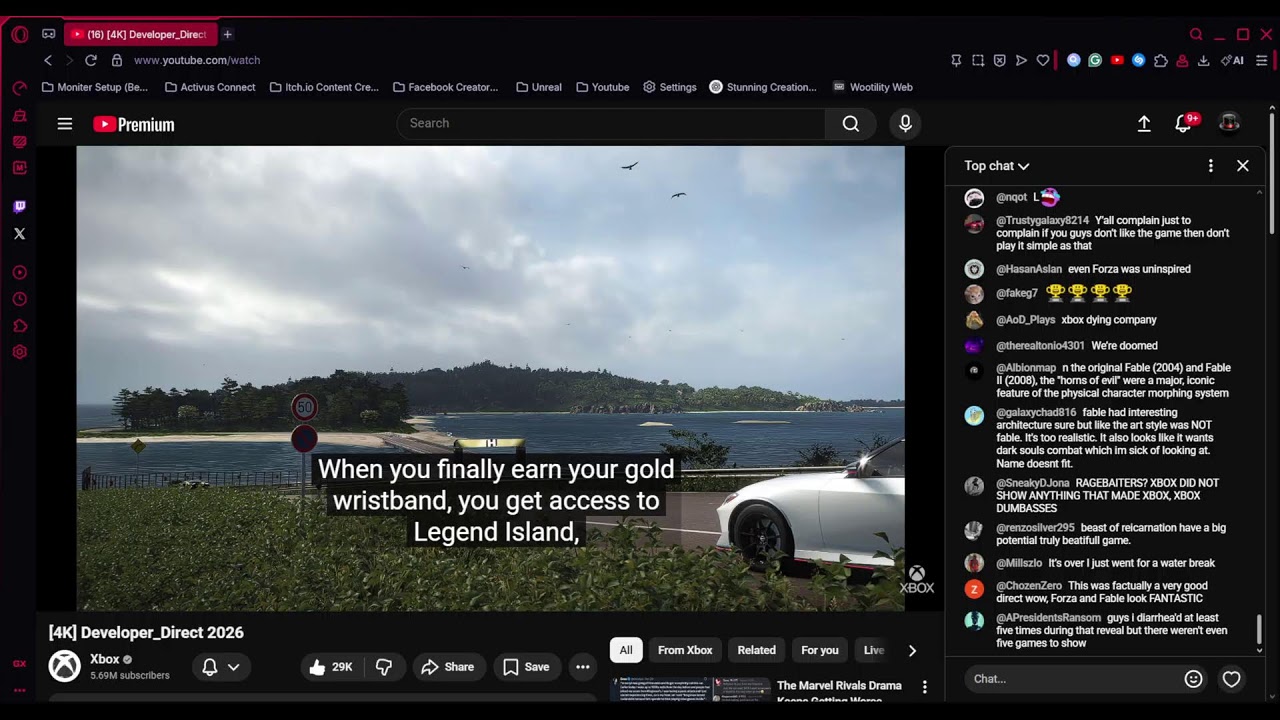Add page to bookmarks with heart icon

click(1043, 60)
